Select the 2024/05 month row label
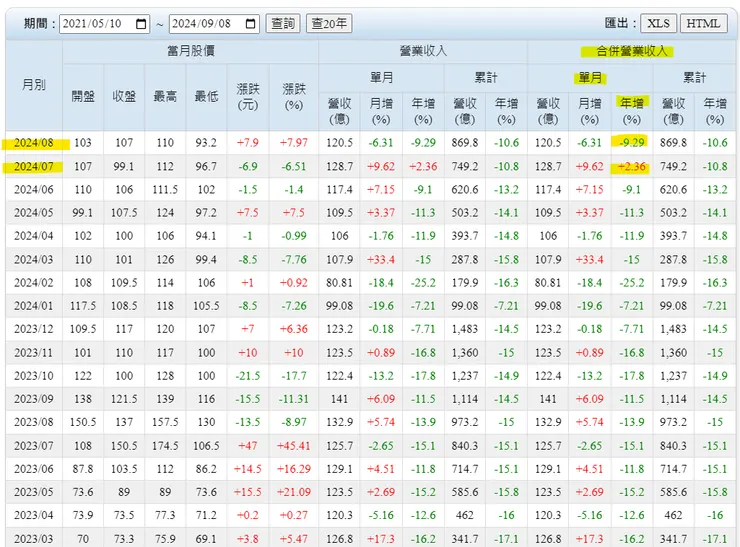 coord(34,213)
